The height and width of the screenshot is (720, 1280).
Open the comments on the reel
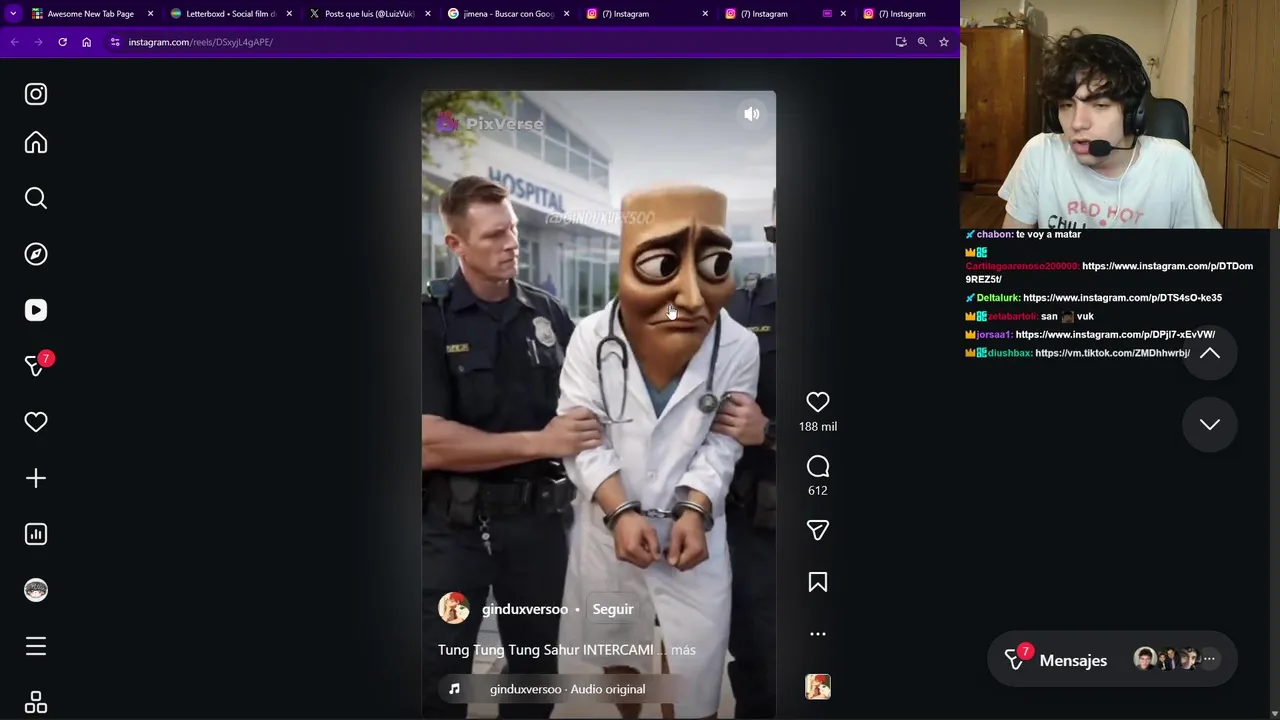coord(818,467)
